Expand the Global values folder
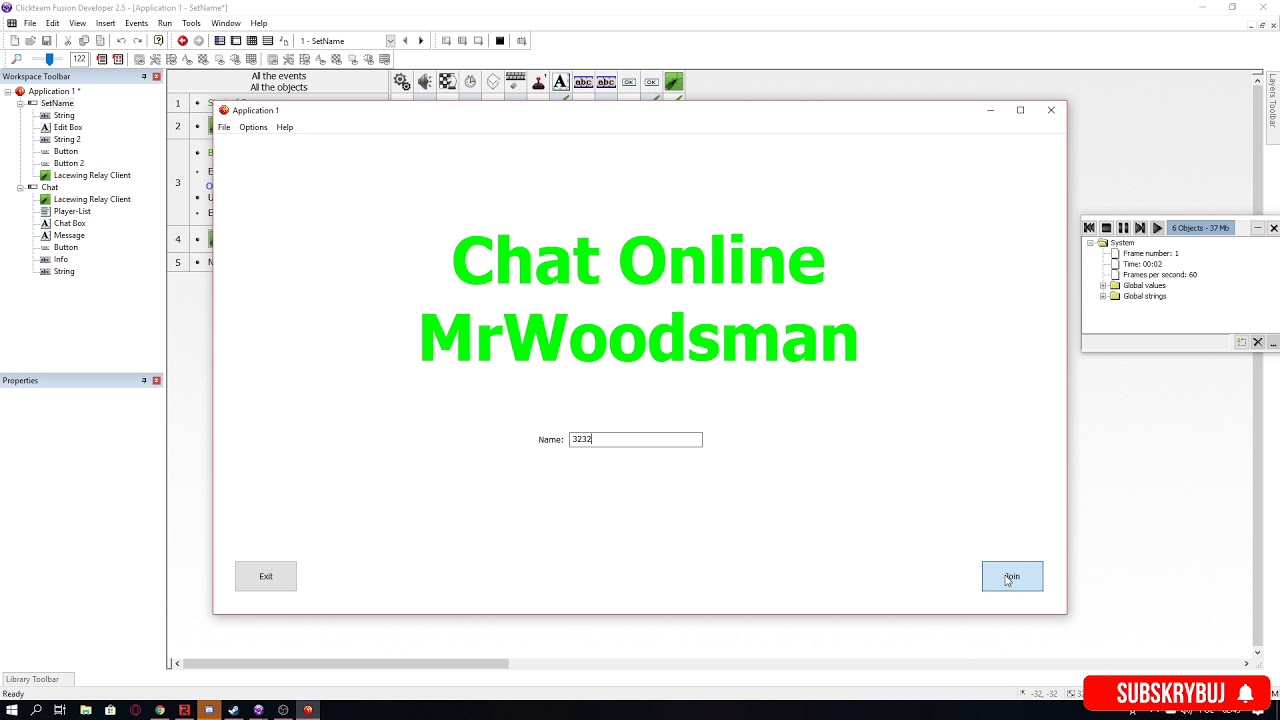Image resolution: width=1280 pixels, height=720 pixels. [x=1103, y=285]
